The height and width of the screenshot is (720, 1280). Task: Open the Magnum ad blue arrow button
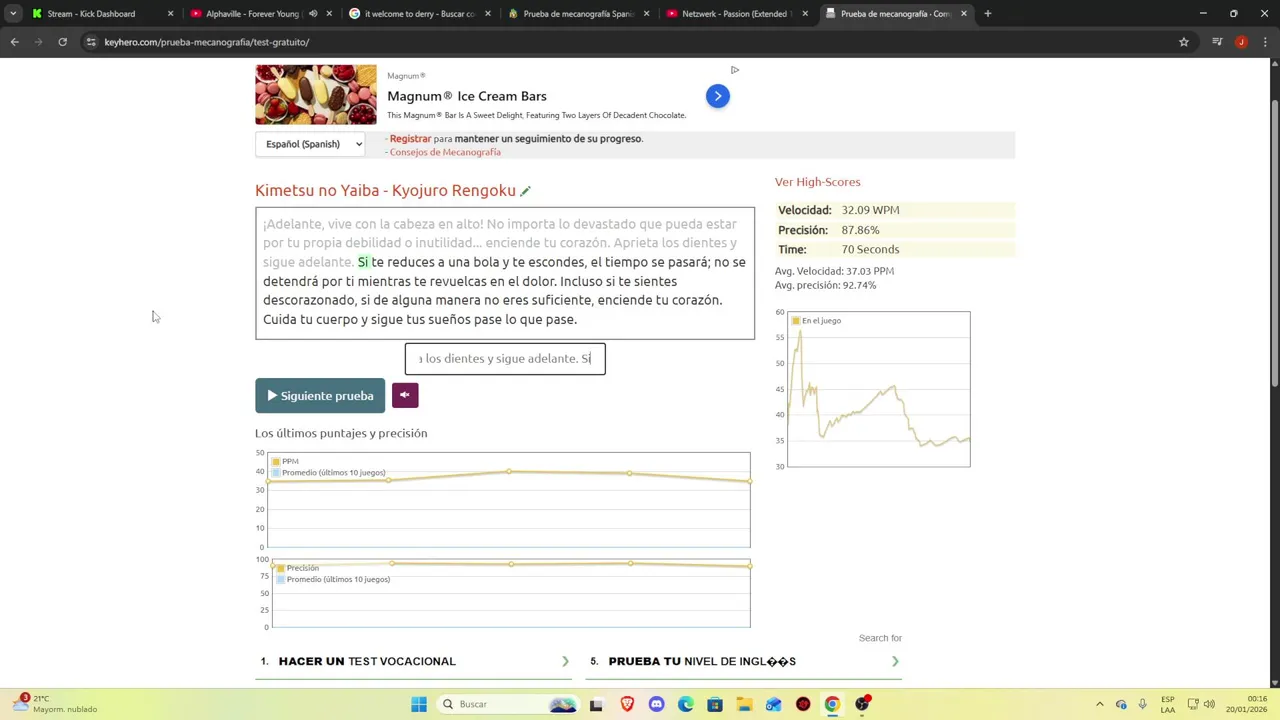(718, 96)
